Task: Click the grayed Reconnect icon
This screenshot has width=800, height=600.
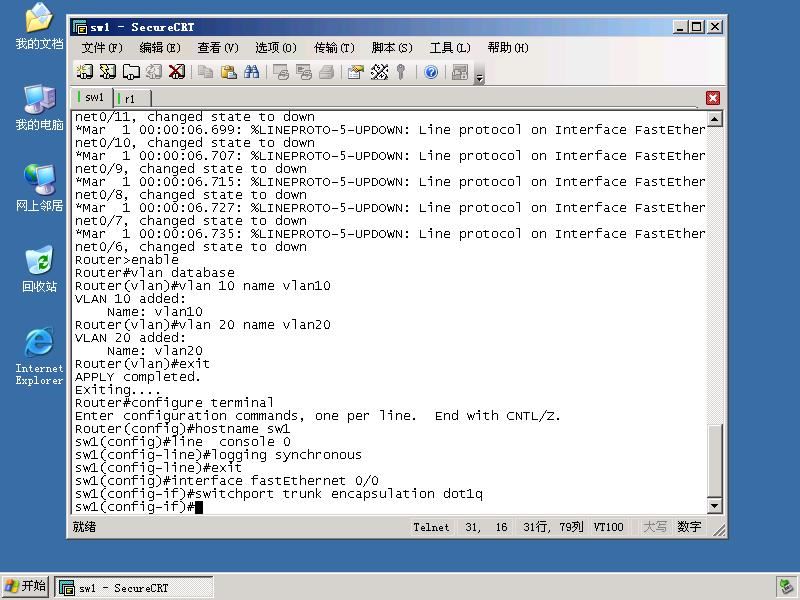Action: click(x=154, y=72)
